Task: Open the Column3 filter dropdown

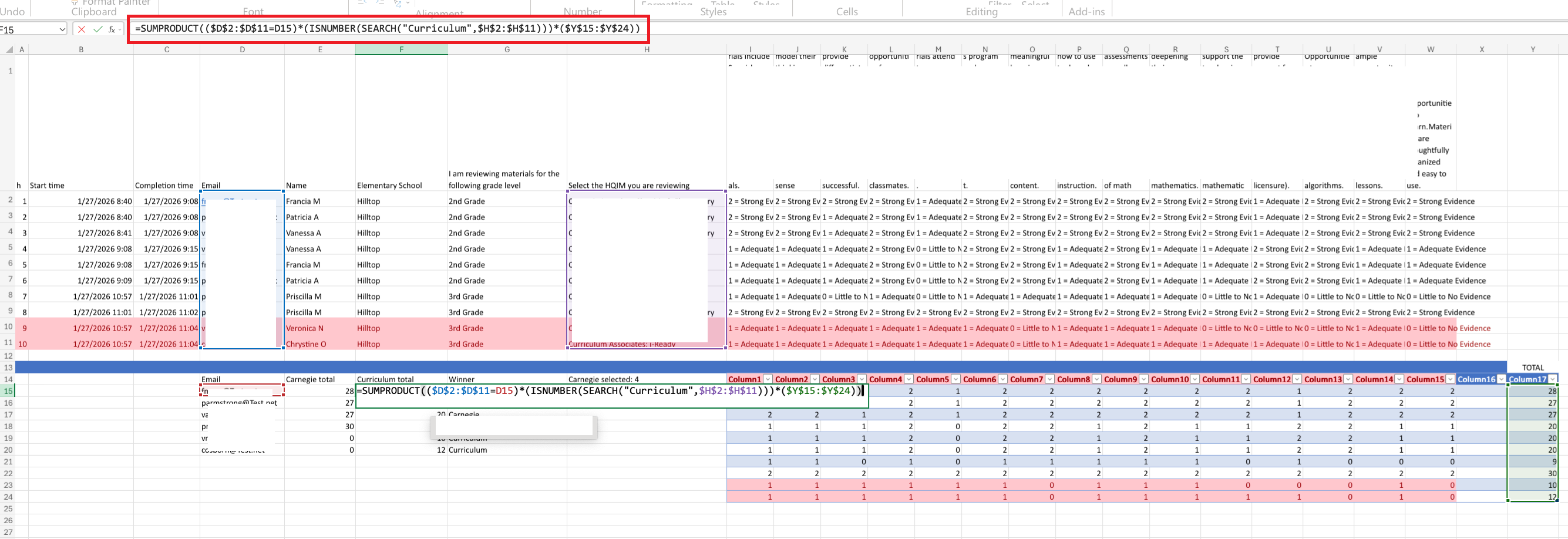Action: coord(862,379)
